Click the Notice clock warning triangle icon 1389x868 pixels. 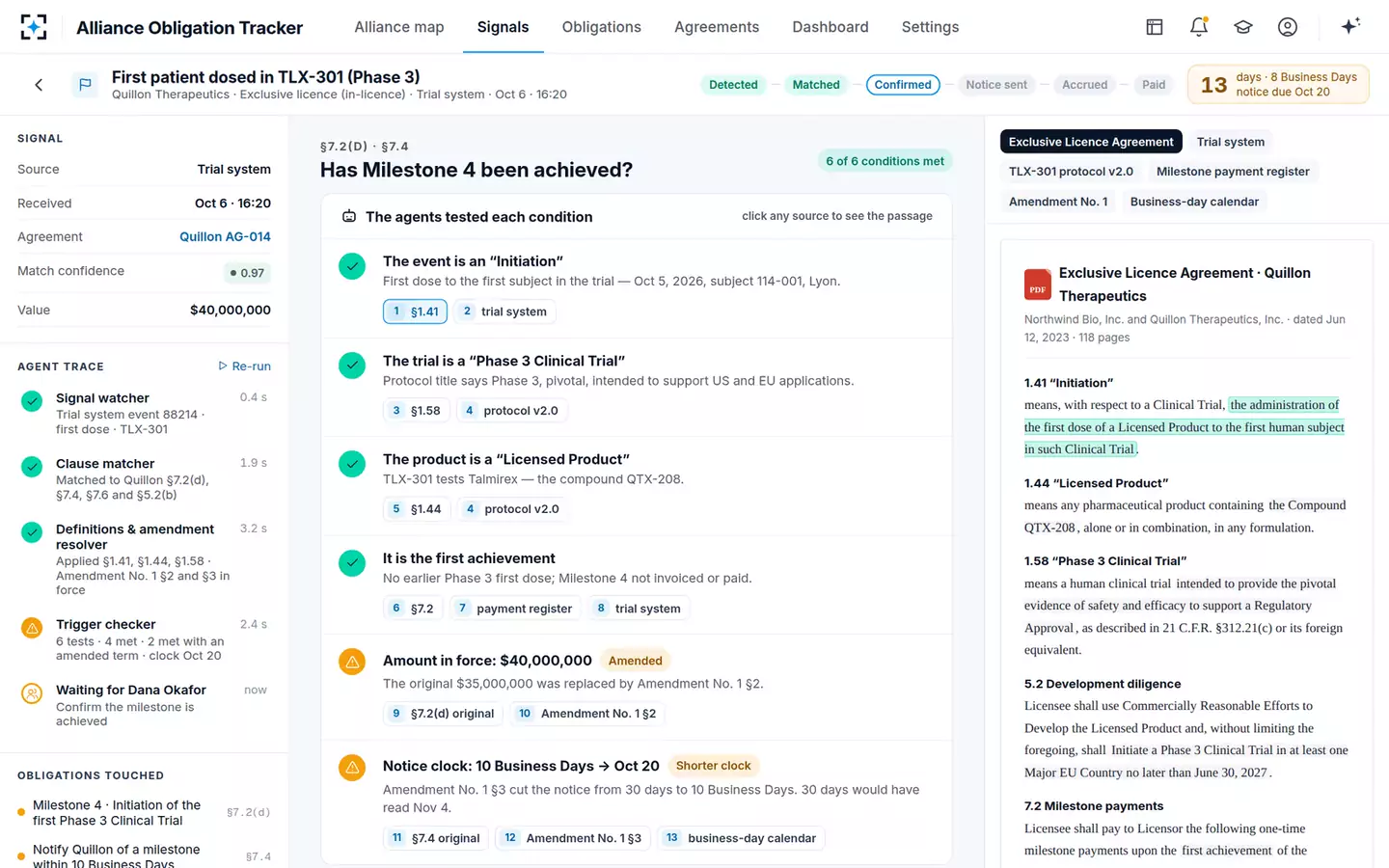point(352,768)
